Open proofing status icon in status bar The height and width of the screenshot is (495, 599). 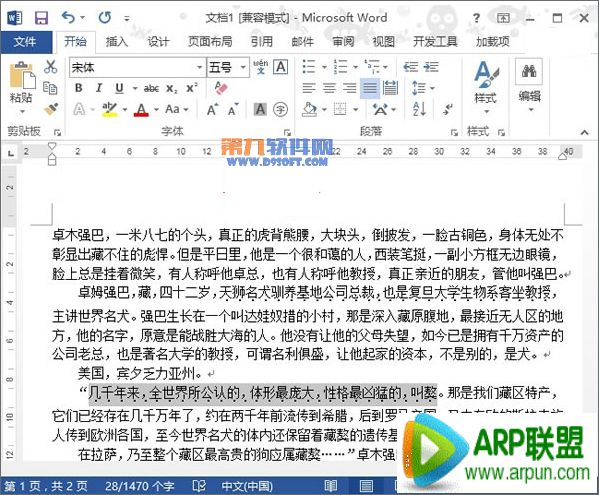tap(199, 486)
